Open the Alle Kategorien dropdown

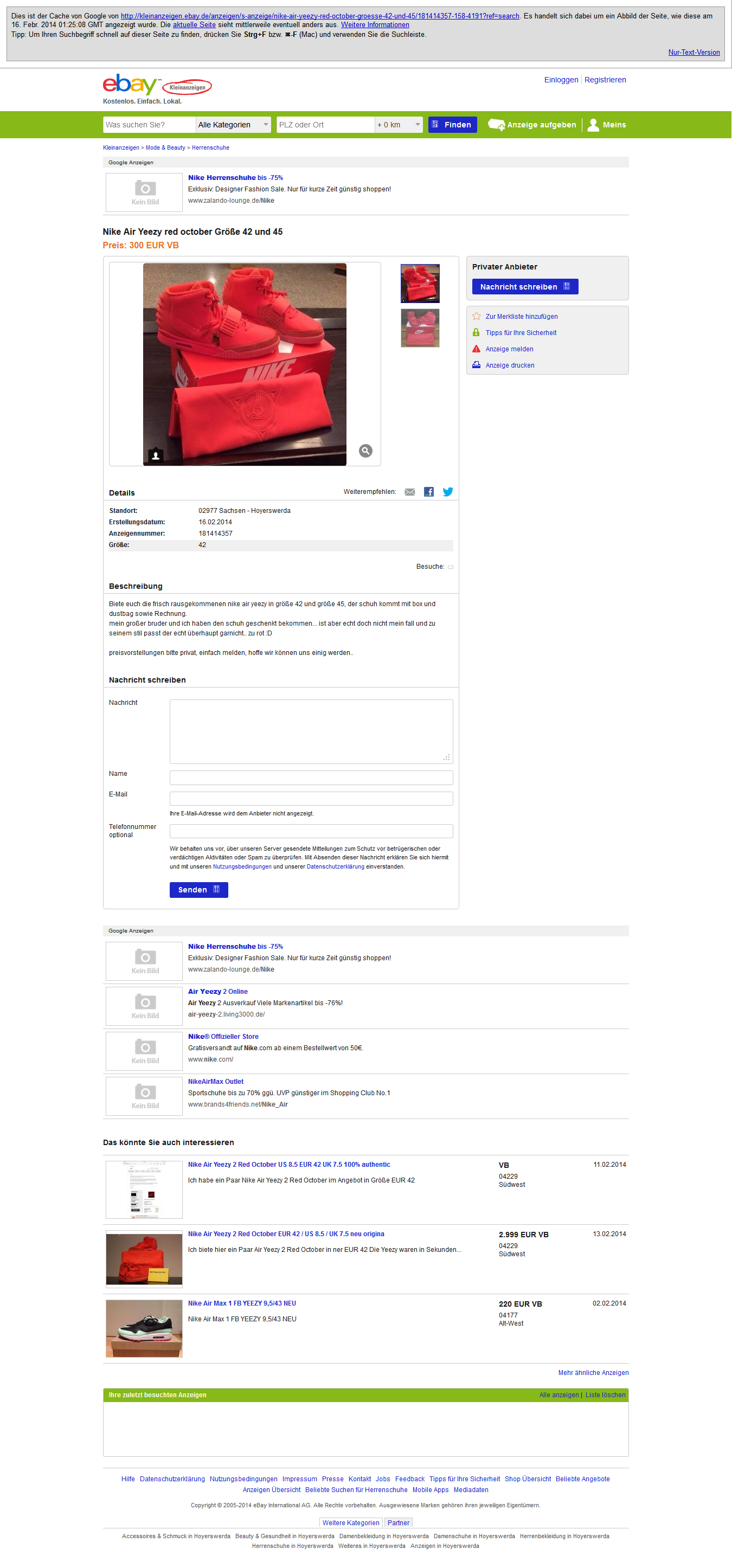(233, 125)
